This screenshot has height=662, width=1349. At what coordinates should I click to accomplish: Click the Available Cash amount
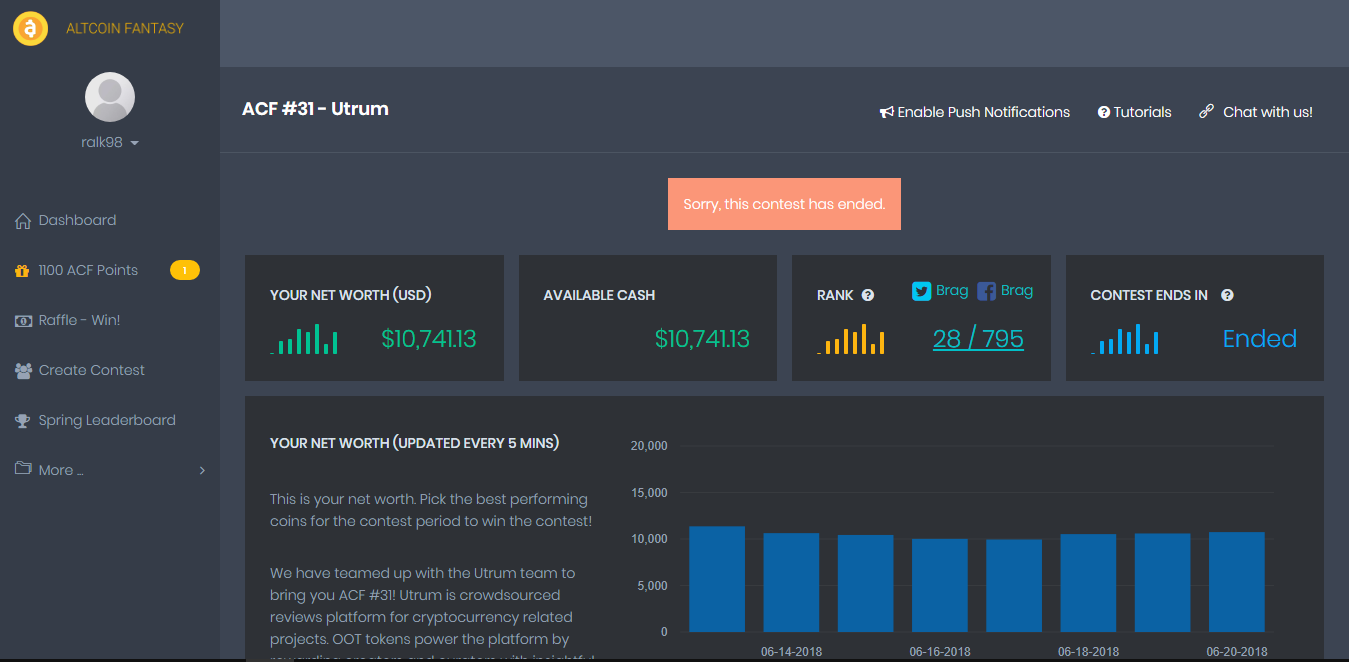pos(702,339)
